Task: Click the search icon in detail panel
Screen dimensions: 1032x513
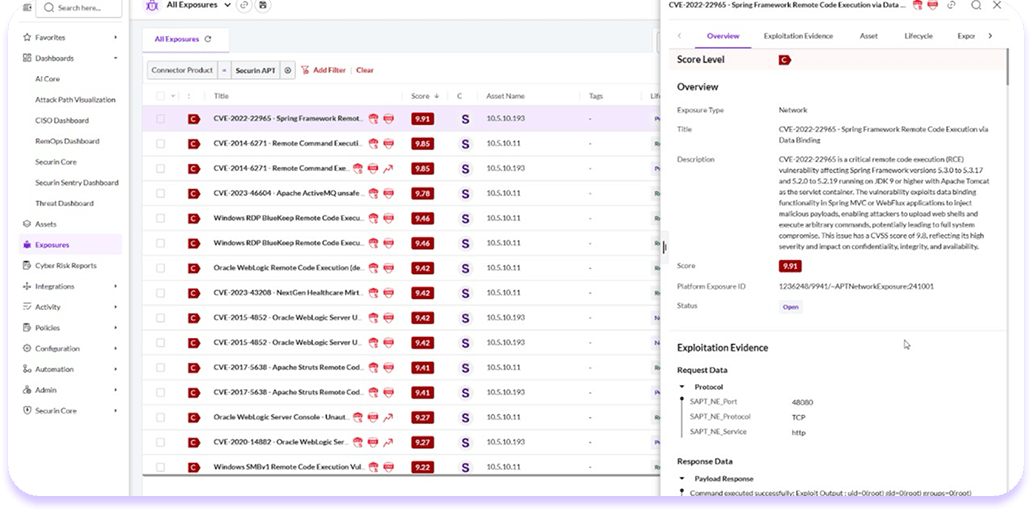Action: 976,5
